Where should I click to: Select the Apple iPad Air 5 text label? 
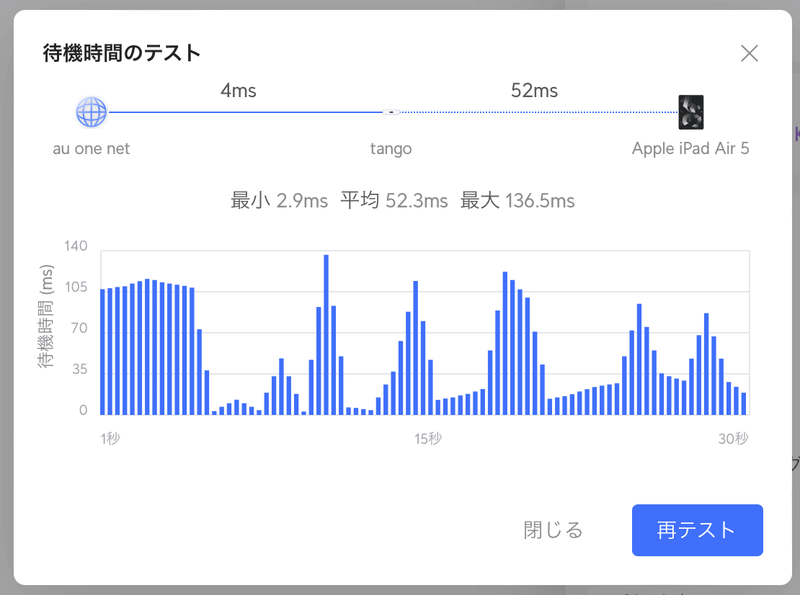click(690, 149)
